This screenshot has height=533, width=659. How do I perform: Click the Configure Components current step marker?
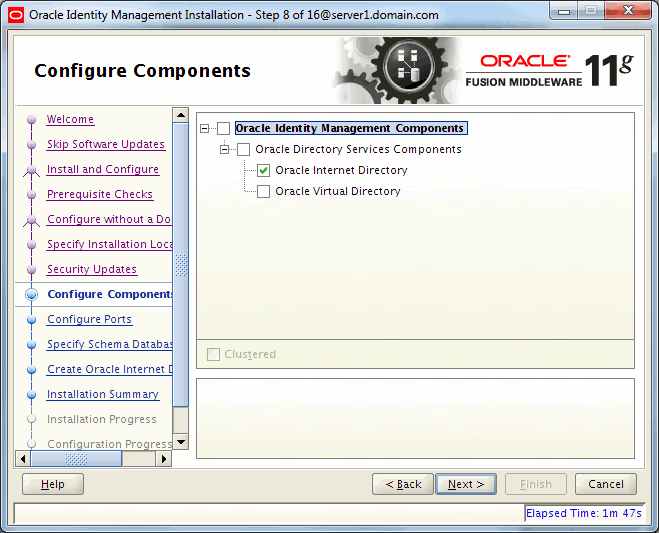click(32, 294)
